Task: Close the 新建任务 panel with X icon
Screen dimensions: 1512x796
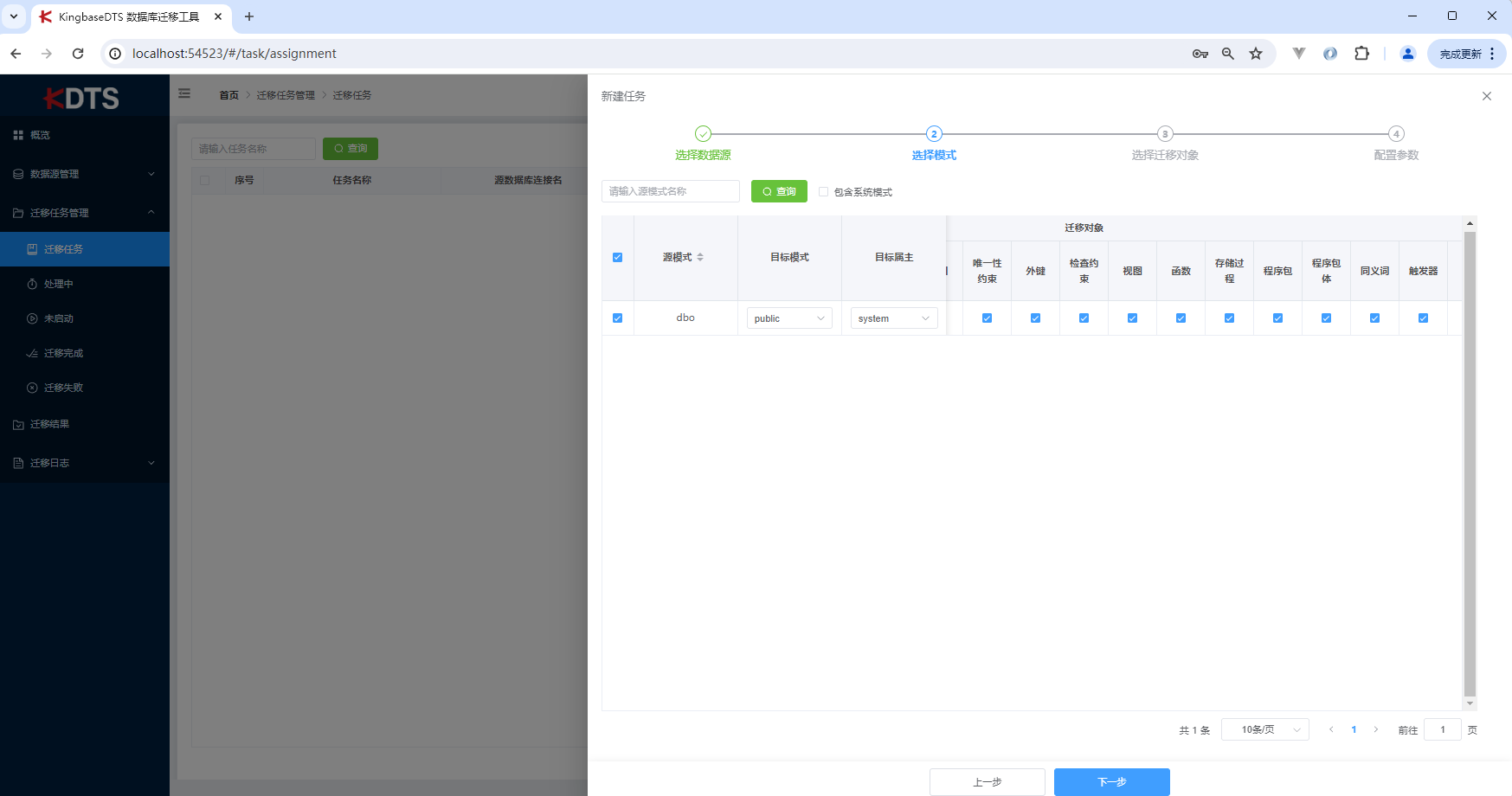Action: point(1486,96)
